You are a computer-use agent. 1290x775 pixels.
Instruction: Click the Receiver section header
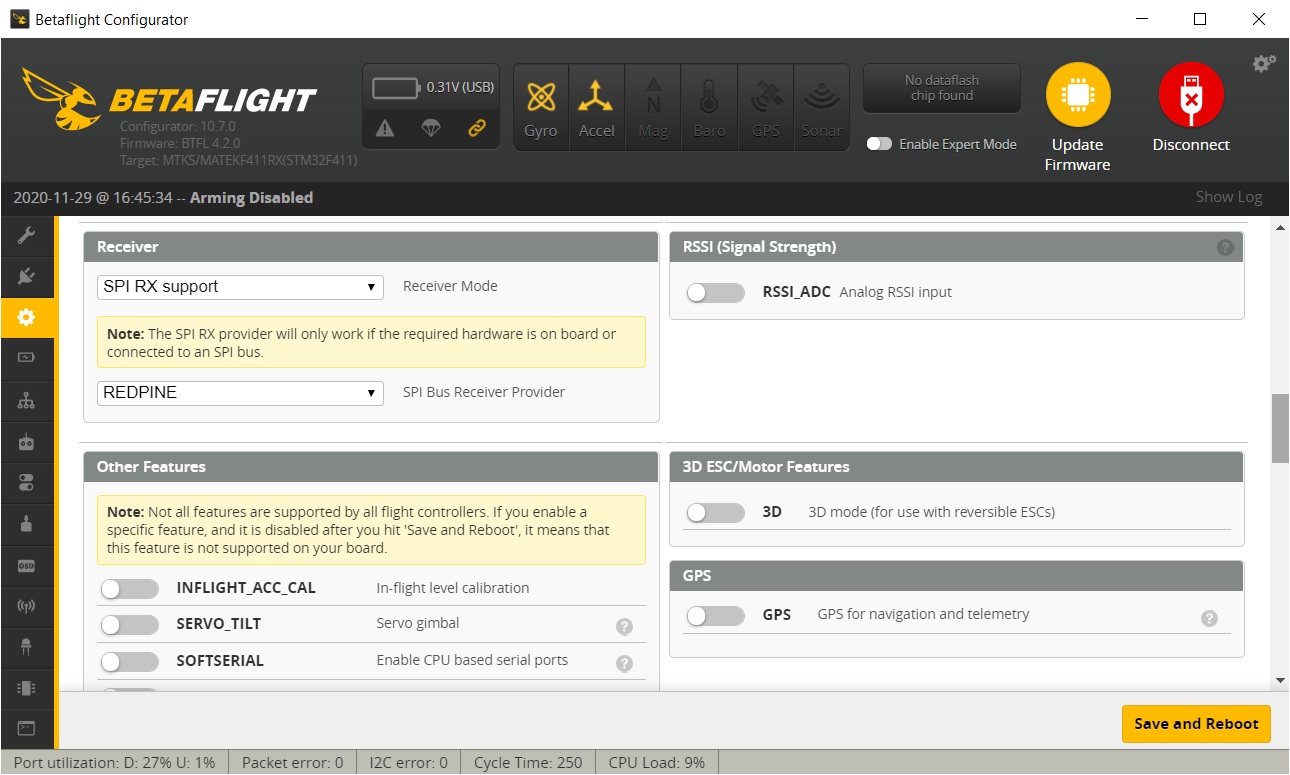pyautogui.click(x=371, y=247)
